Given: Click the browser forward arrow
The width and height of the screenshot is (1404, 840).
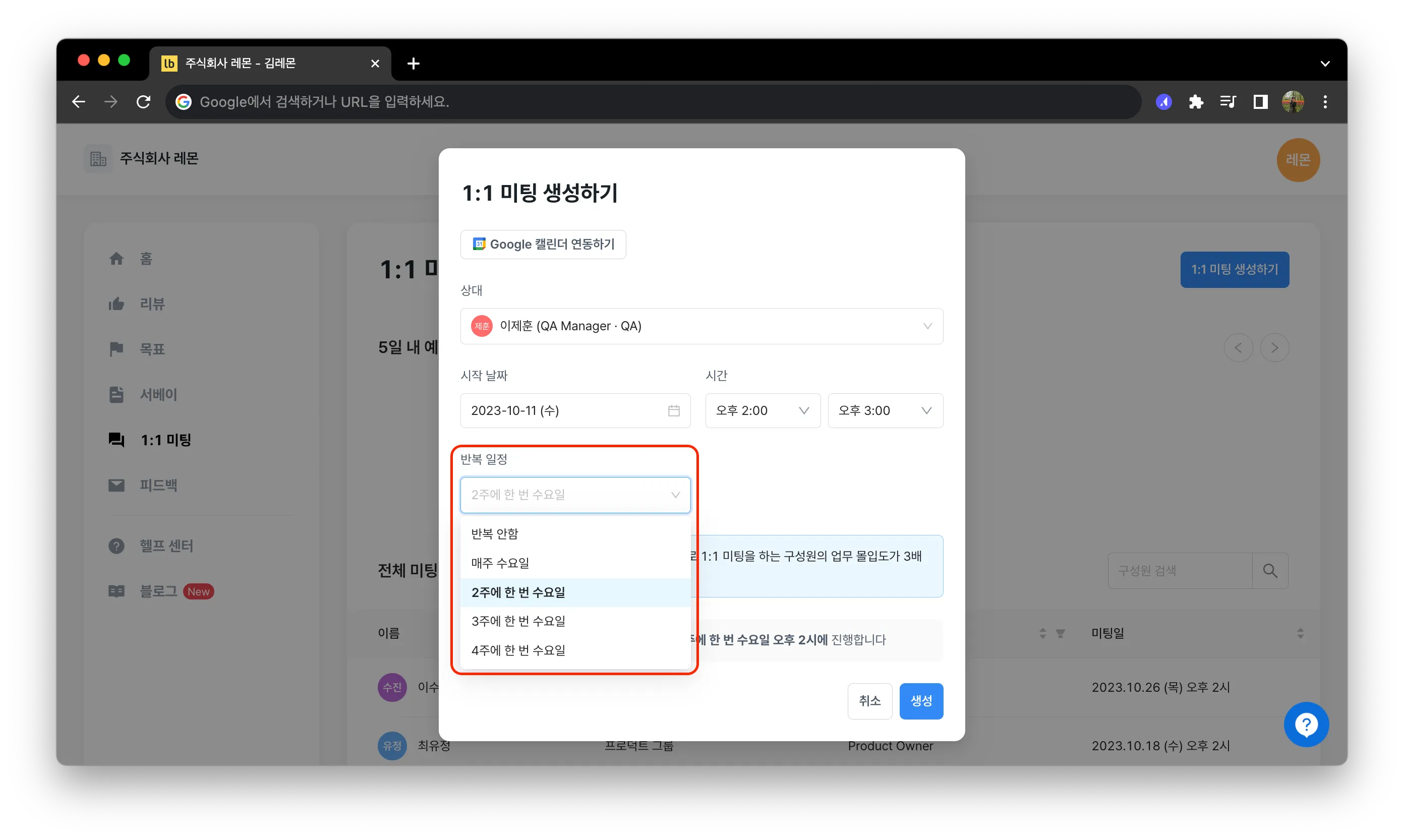Looking at the screenshot, I should (x=111, y=102).
